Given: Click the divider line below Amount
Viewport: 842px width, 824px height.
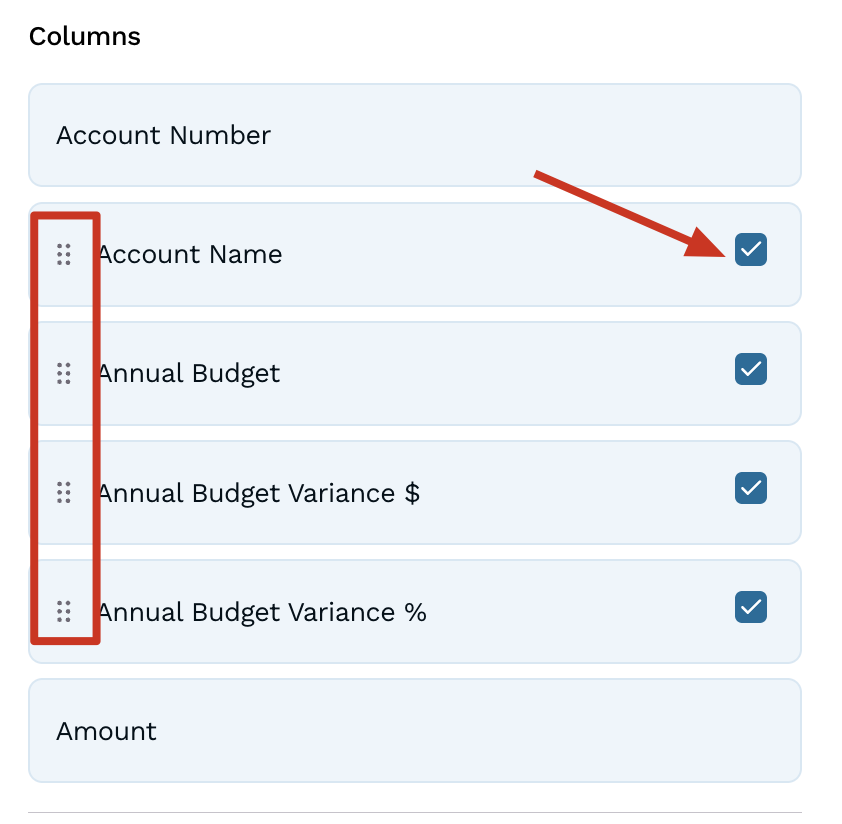Looking at the screenshot, I should click(x=414, y=812).
